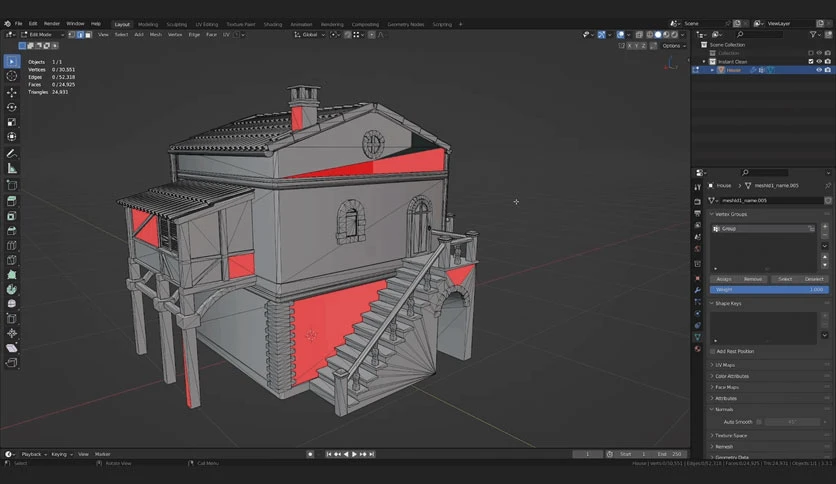Choose the Edge Slide tool
The height and width of the screenshot is (484, 836).
(x=11, y=319)
